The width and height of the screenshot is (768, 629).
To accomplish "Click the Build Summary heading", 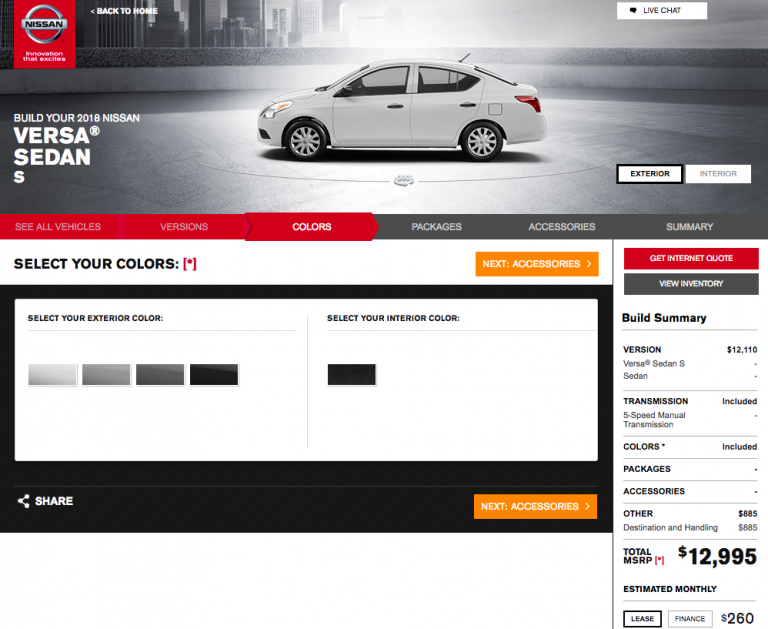I will coord(664,318).
